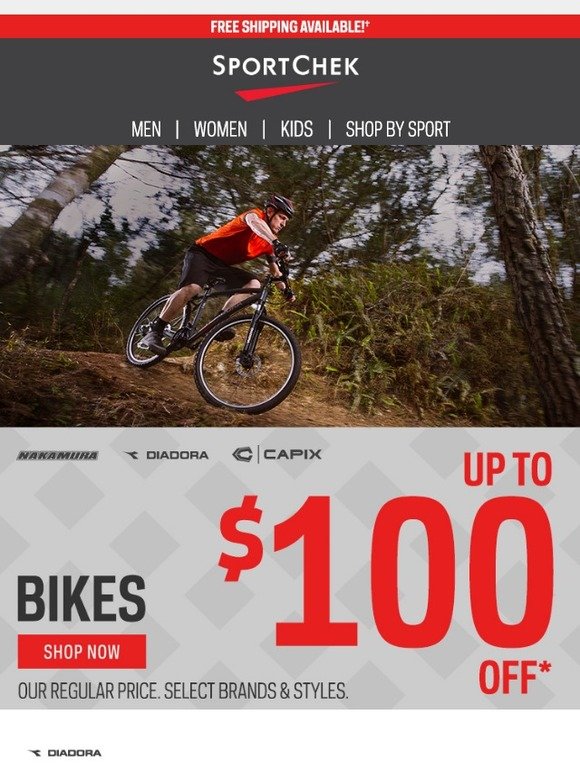Click the Diadora logo in banner
This screenshot has width=580, height=774.
coord(166,455)
